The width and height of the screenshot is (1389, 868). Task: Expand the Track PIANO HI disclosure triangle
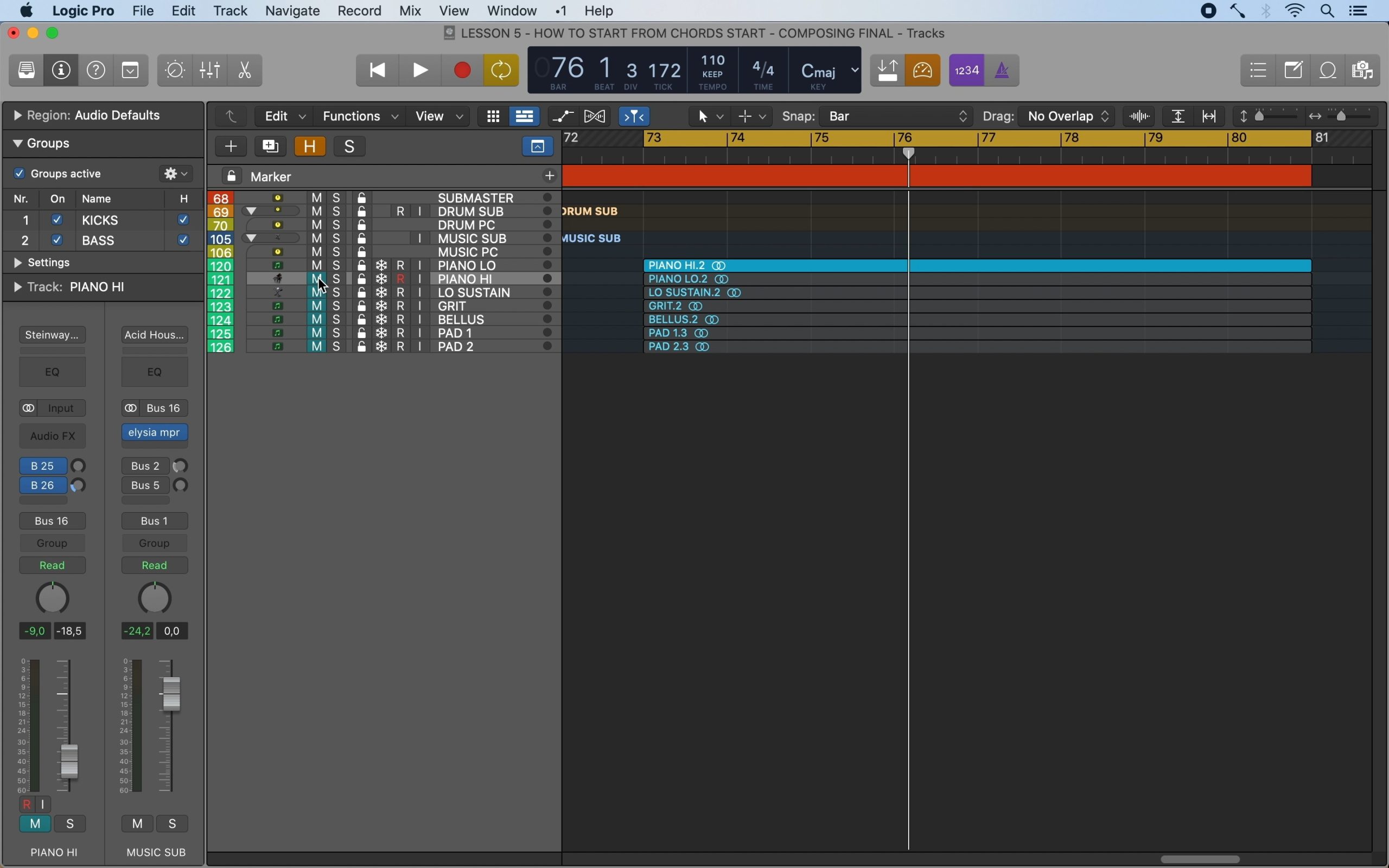[17, 287]
